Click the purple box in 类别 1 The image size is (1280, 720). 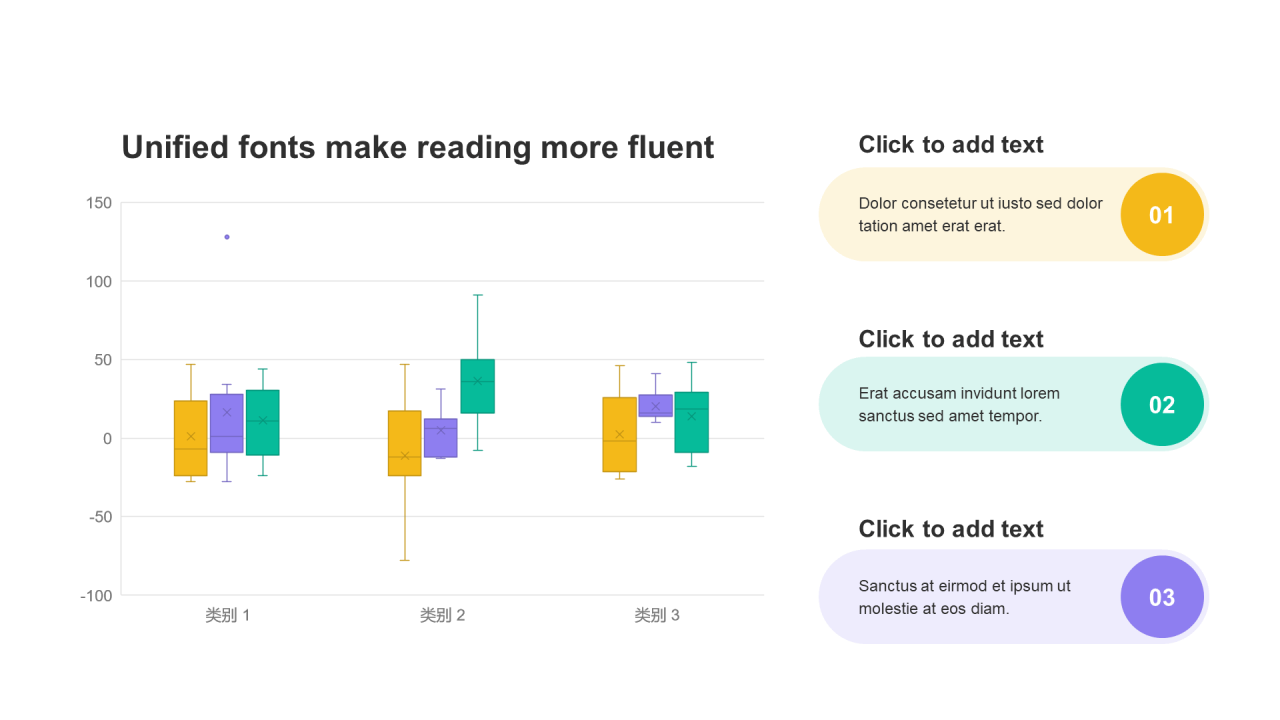click(227, 423)
